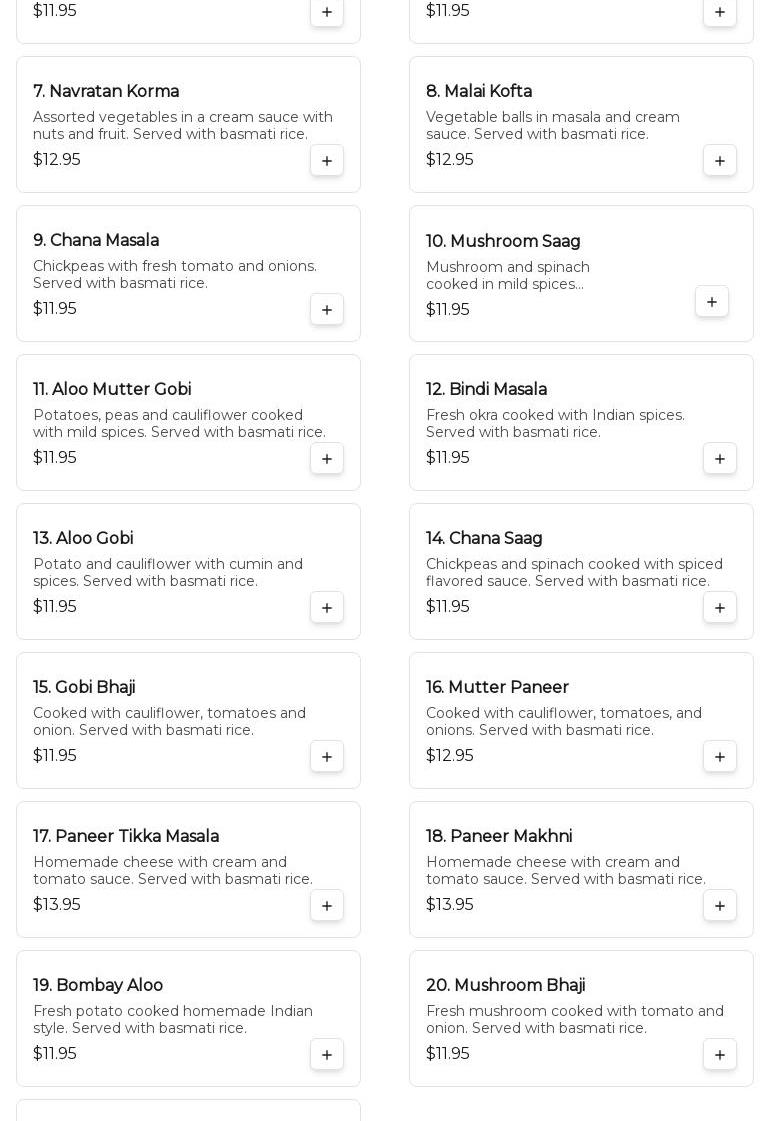Add Navratan Korma to cart
The width and height of the screenshot is (770, 1121).
point(327,161)
